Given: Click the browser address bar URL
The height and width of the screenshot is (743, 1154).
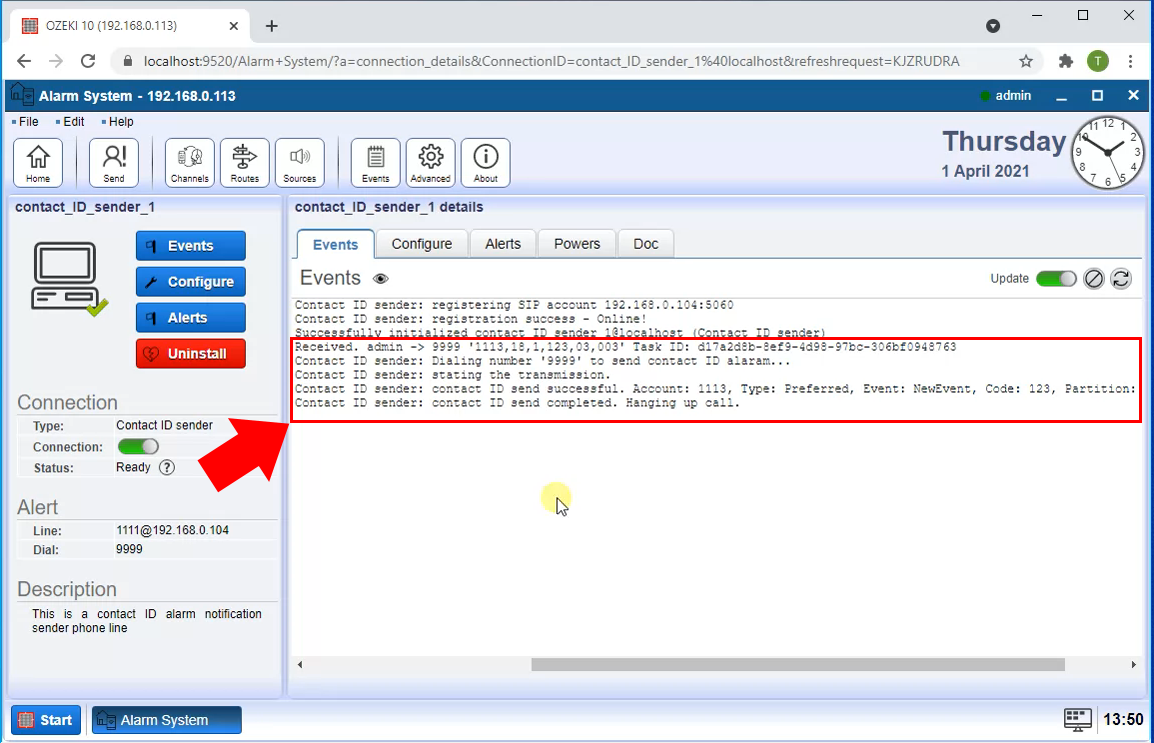Looking at the screenshot, I should pyautogui.click(x=551, y=61).
